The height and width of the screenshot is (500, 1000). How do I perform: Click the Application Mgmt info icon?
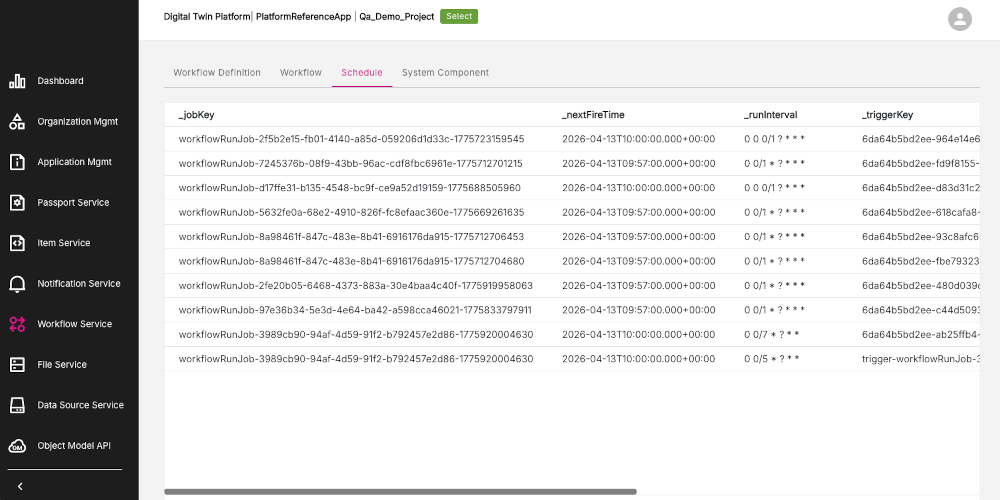[17, 162]
